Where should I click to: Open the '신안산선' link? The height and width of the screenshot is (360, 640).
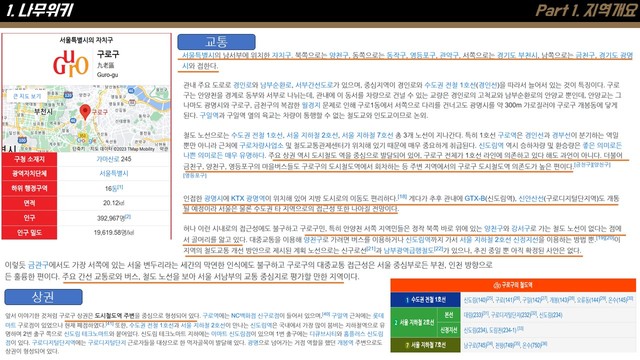(x=531, y=198)
